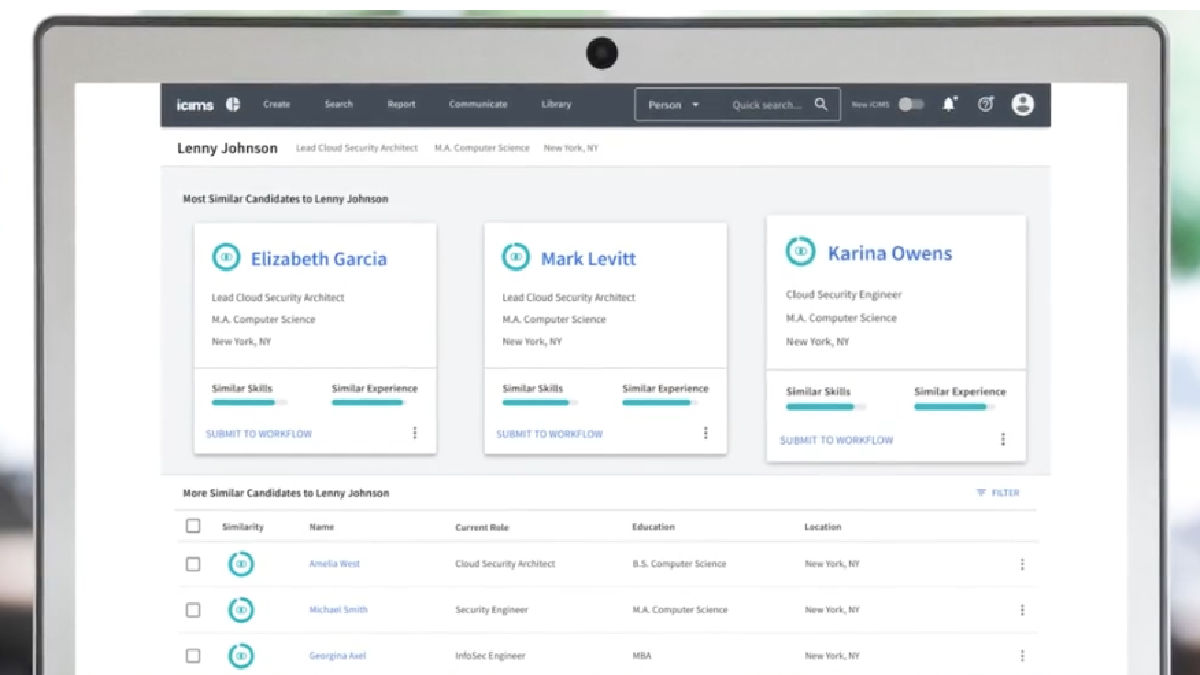The height and width of the screenshot is (675, 1200).
Task: Submit Karina Owens to workflow
Action: pyautogui.click(x=837, y=440)
